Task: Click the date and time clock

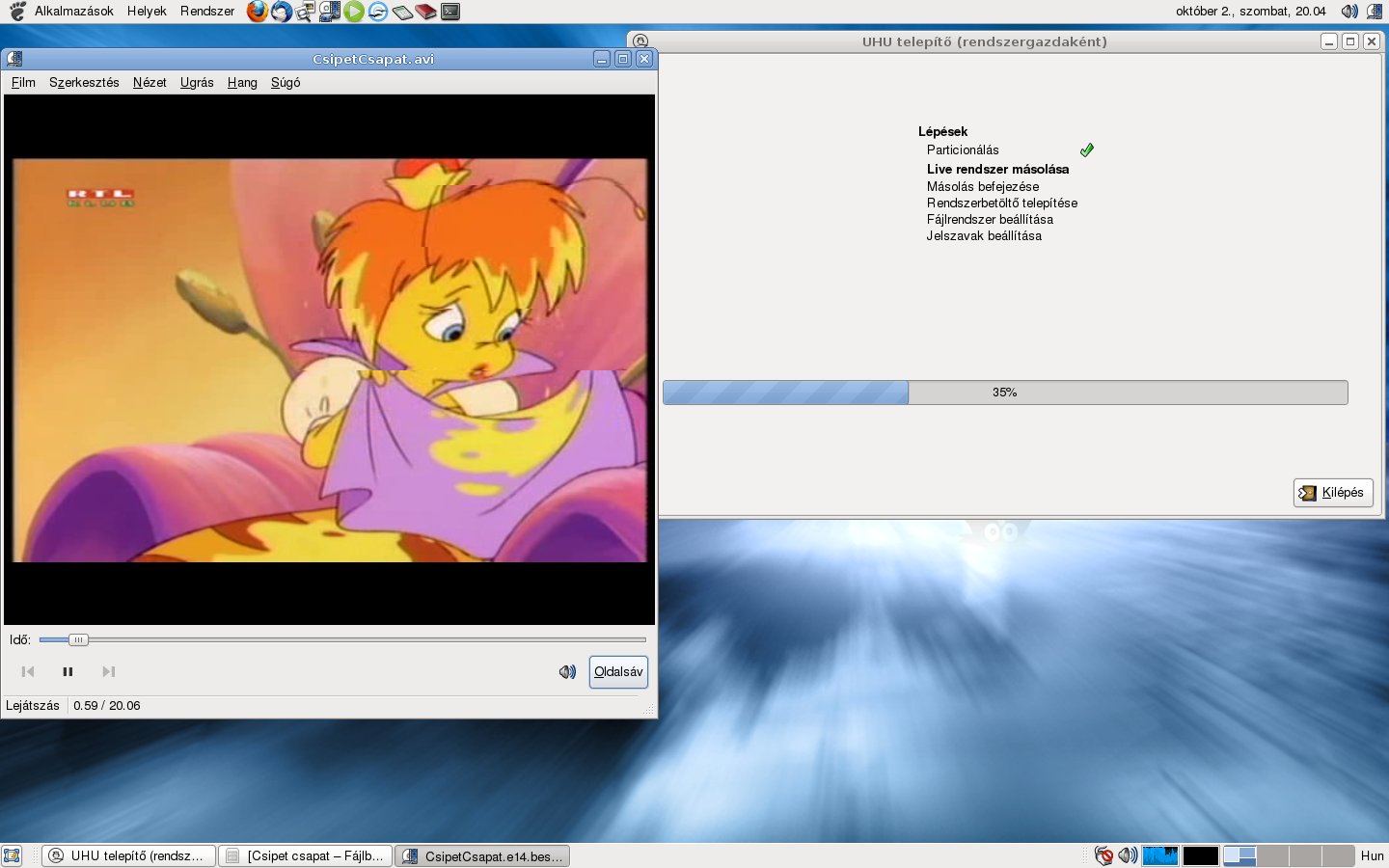Action: pos(1250,12)
